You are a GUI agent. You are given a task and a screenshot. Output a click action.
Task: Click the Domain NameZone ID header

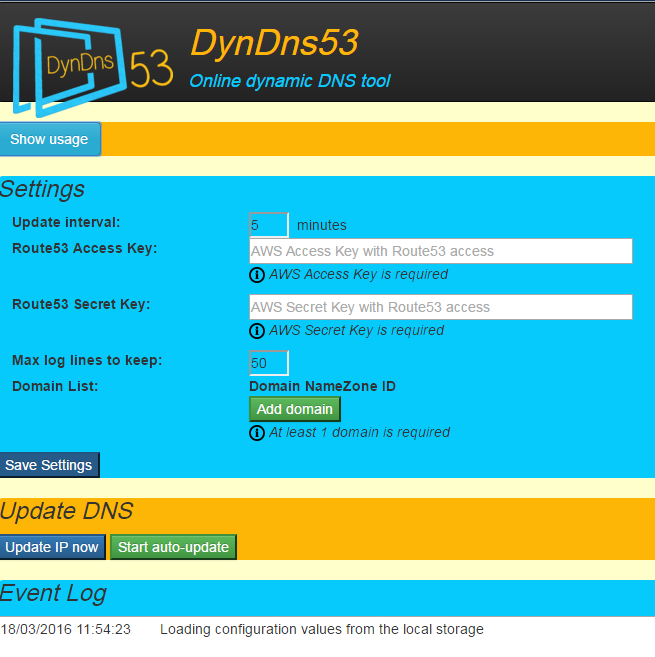pos(322,386)
